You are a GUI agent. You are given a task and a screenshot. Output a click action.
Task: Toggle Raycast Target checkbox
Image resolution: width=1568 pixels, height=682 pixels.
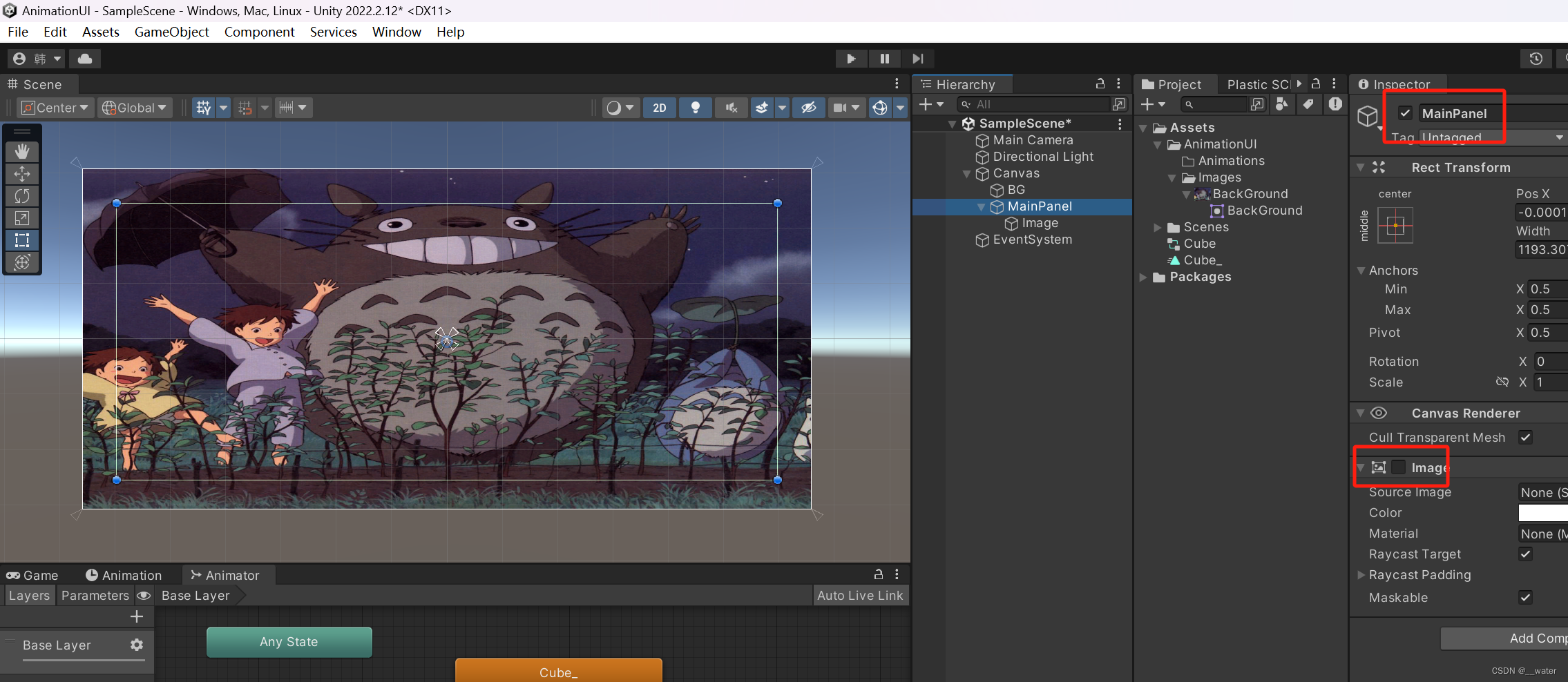coord(1526,554)
